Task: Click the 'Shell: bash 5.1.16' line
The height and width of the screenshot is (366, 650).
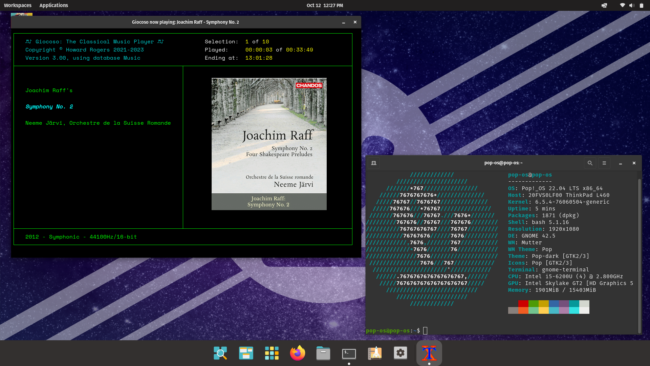Action: pos(538,222)
